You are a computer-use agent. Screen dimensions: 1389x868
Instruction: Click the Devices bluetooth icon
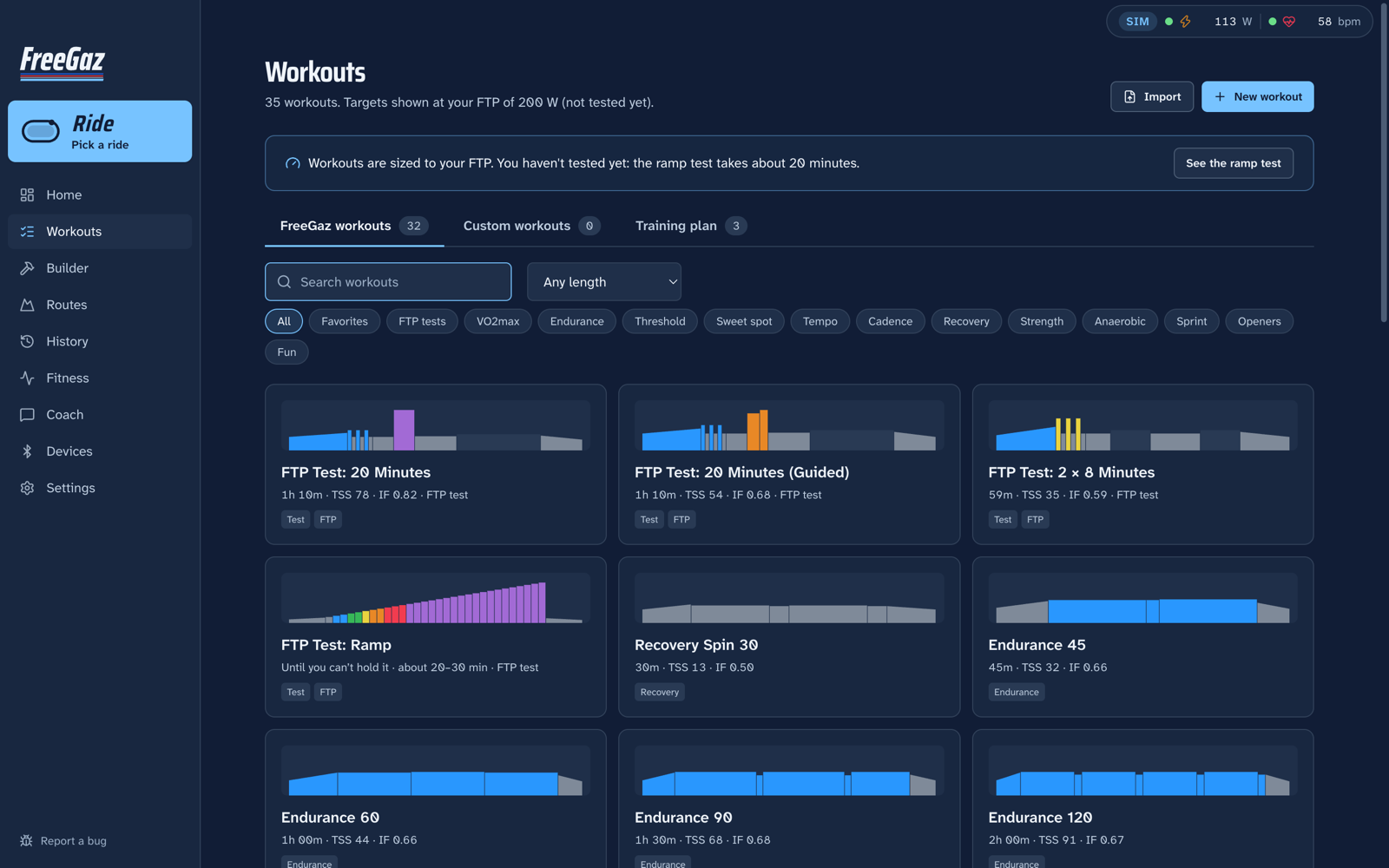click(x=27, y=451)
